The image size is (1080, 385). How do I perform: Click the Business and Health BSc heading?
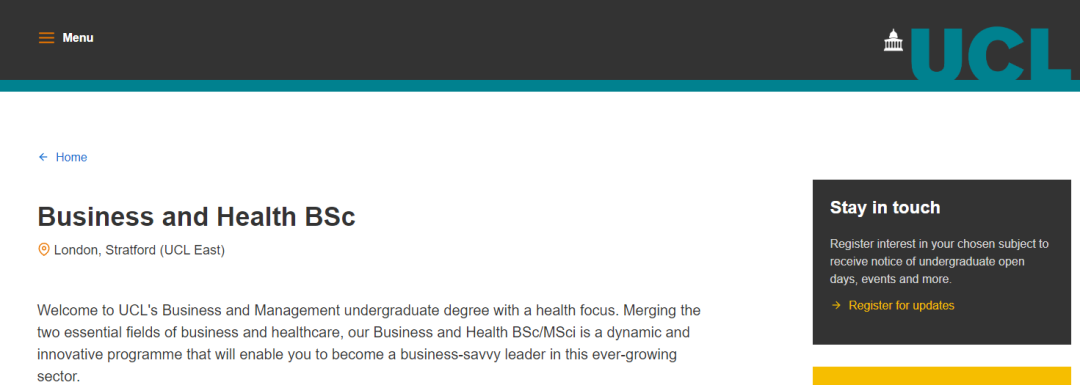[x=196, y=217]
